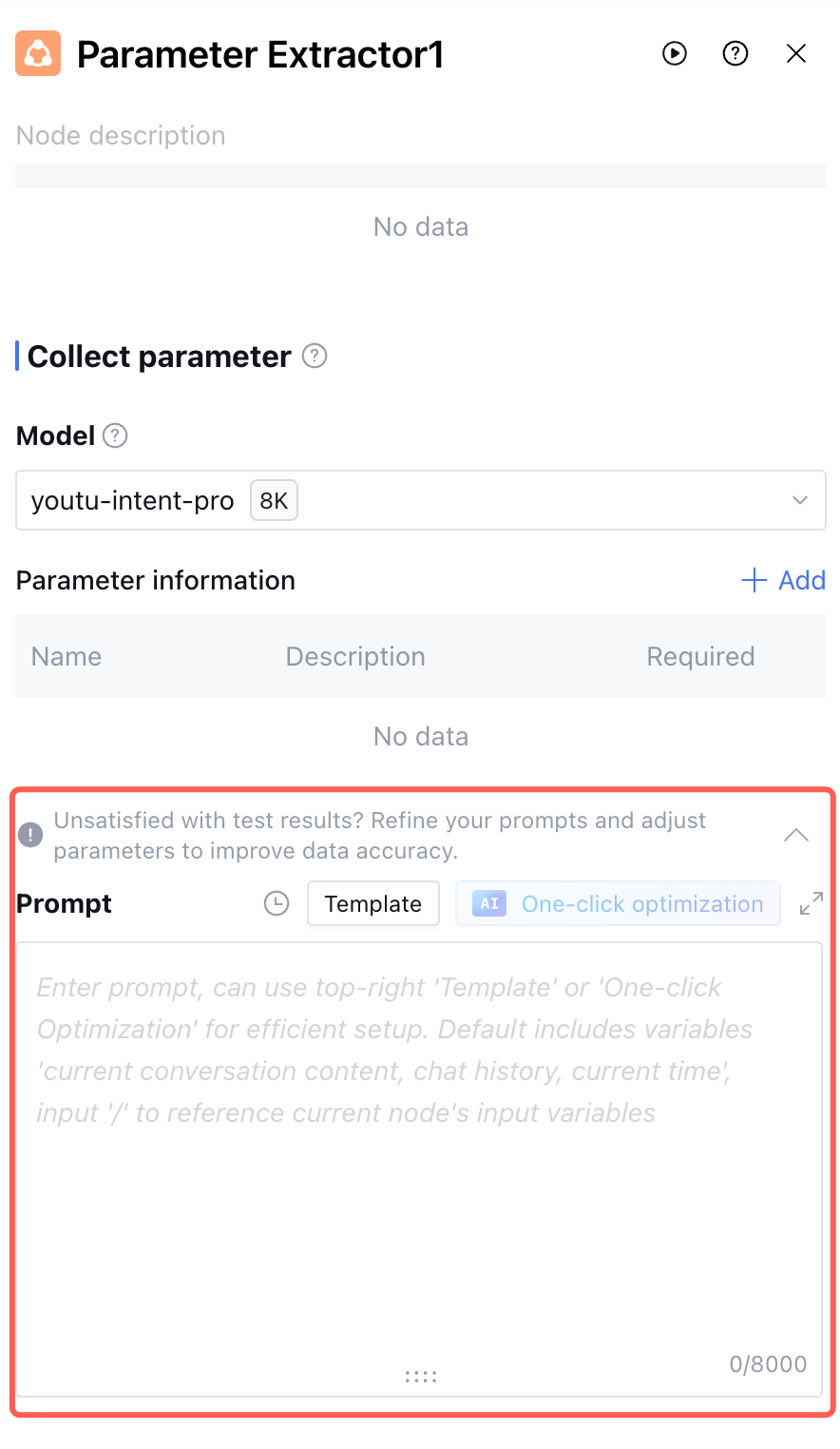Click the Required column header
Image resolution: width=840 pixels, height=1449 pixels.
point(700,656)
